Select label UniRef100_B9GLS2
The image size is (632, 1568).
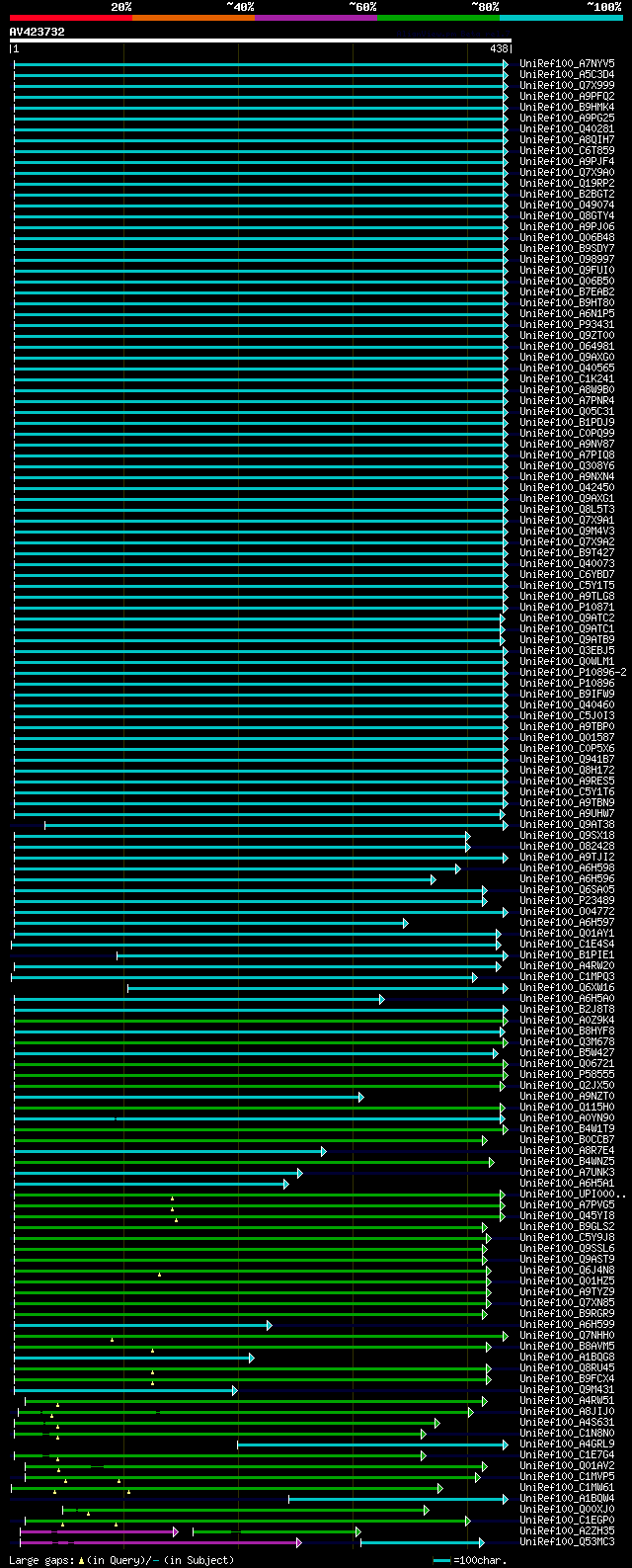[567, 1226]
